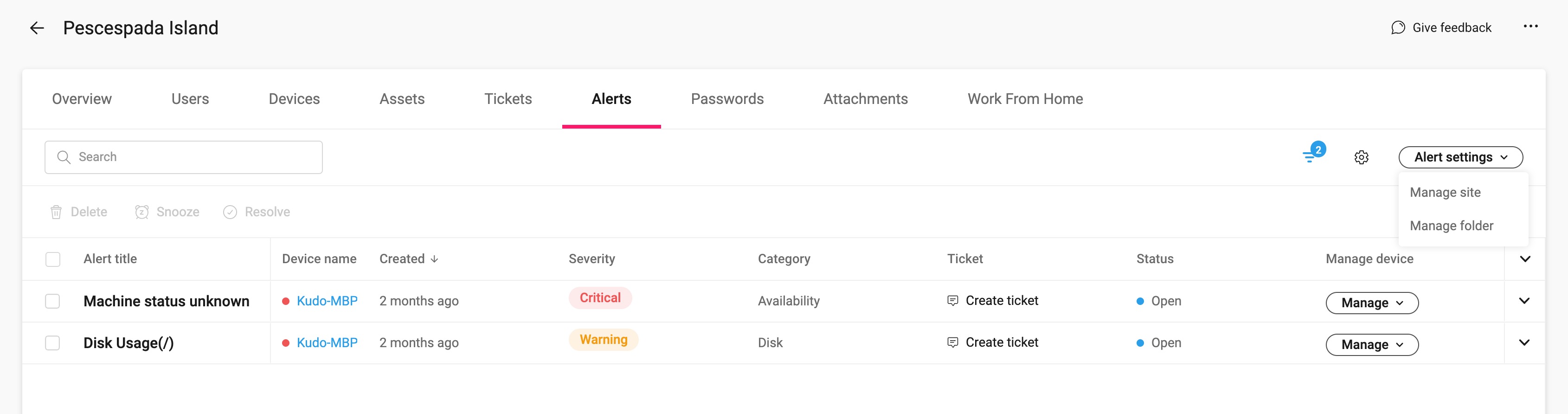Click '2 months ago' in Disk Usage(/) row
This screenshot has height=414, width=1568.
point(419,343)
